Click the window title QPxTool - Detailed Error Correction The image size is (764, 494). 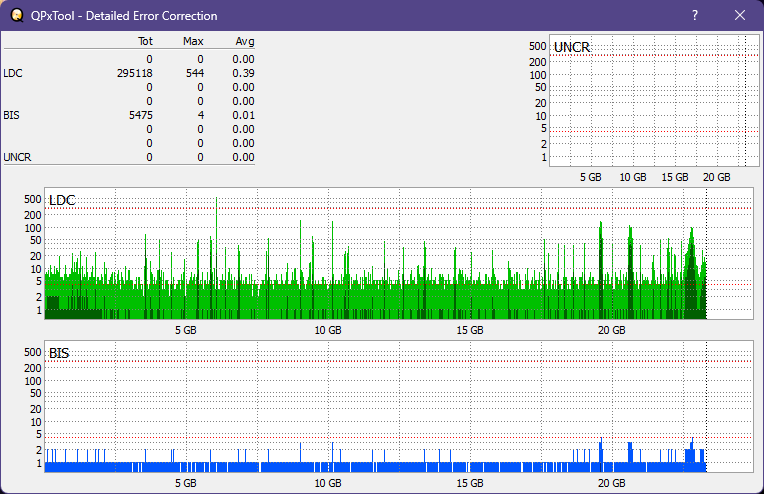coord(124,16)
